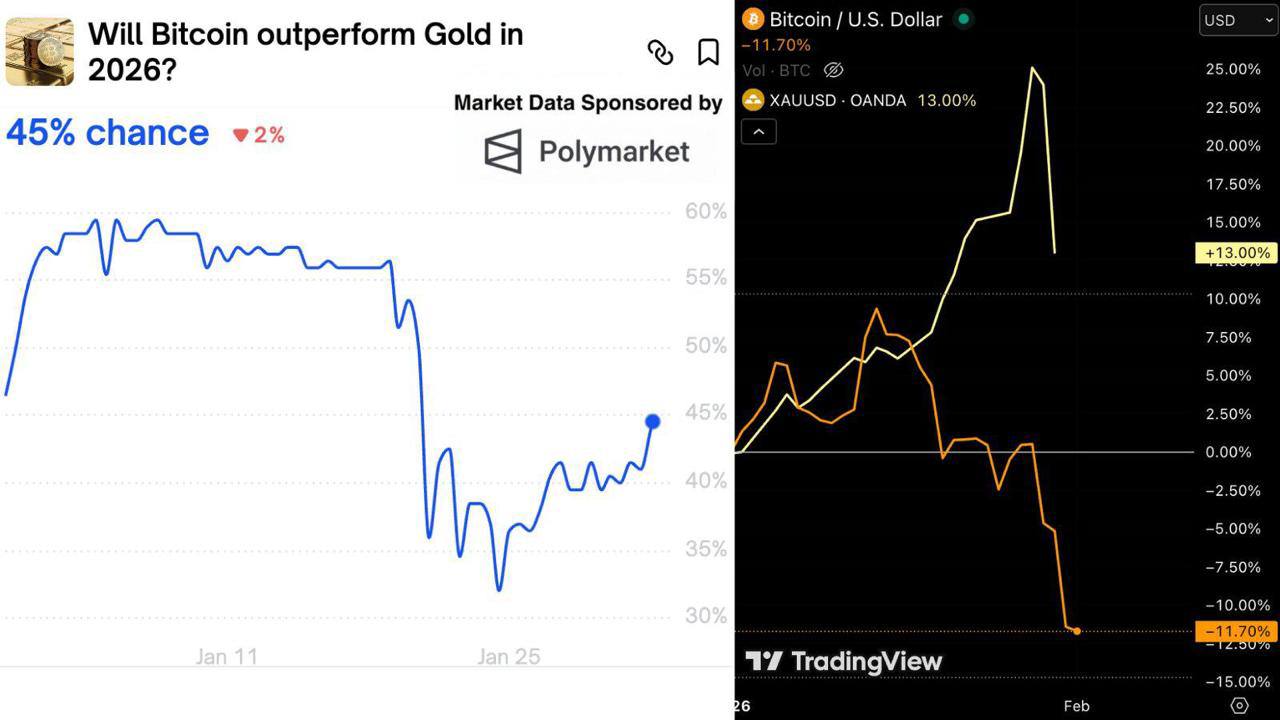Bookmark the Bitcoin vs Gold market
Screen dimensions: 1280x720
point(708,52)
